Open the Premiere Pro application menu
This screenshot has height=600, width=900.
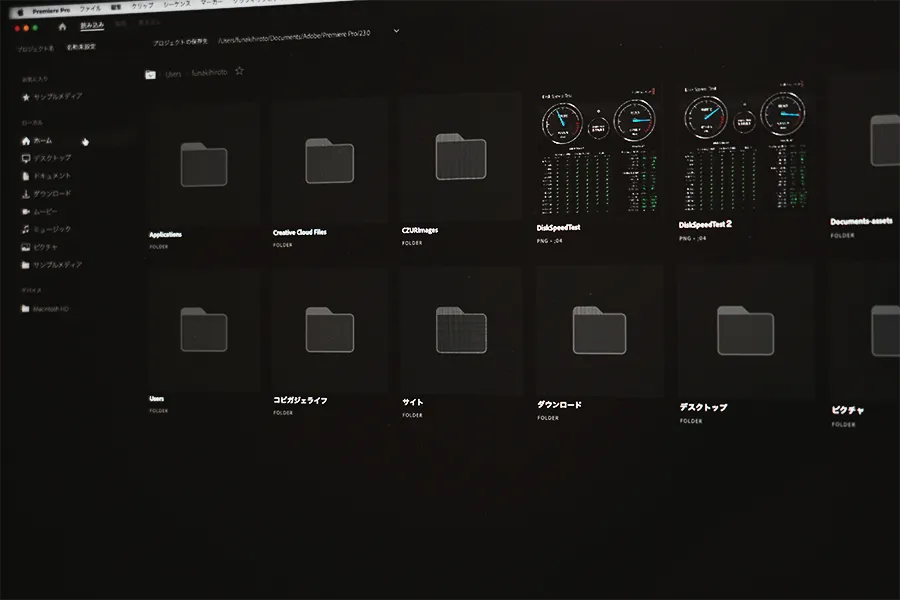(51, 10)
